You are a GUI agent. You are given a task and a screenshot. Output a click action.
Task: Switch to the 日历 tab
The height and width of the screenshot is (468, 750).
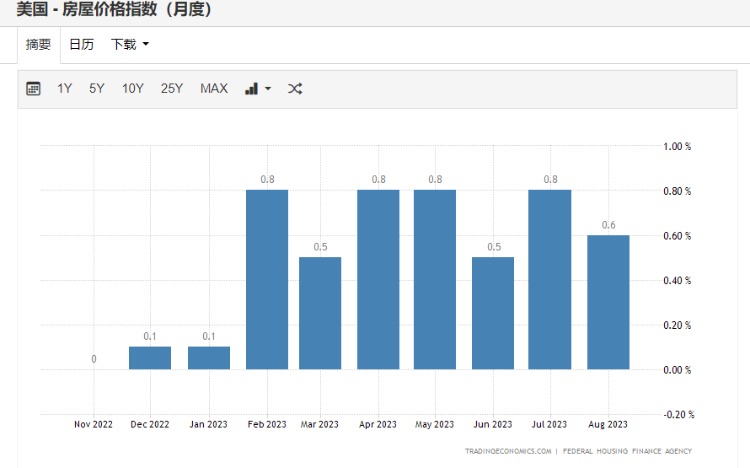[81, 45]
